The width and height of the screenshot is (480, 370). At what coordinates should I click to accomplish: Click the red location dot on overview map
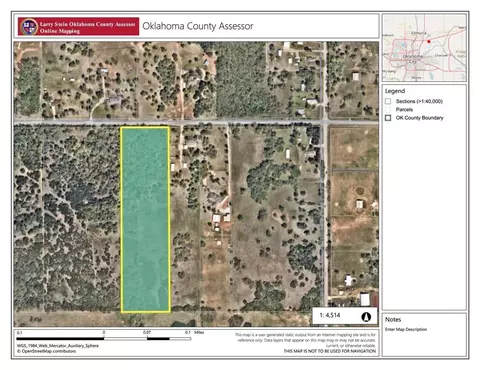coord(429,42)
